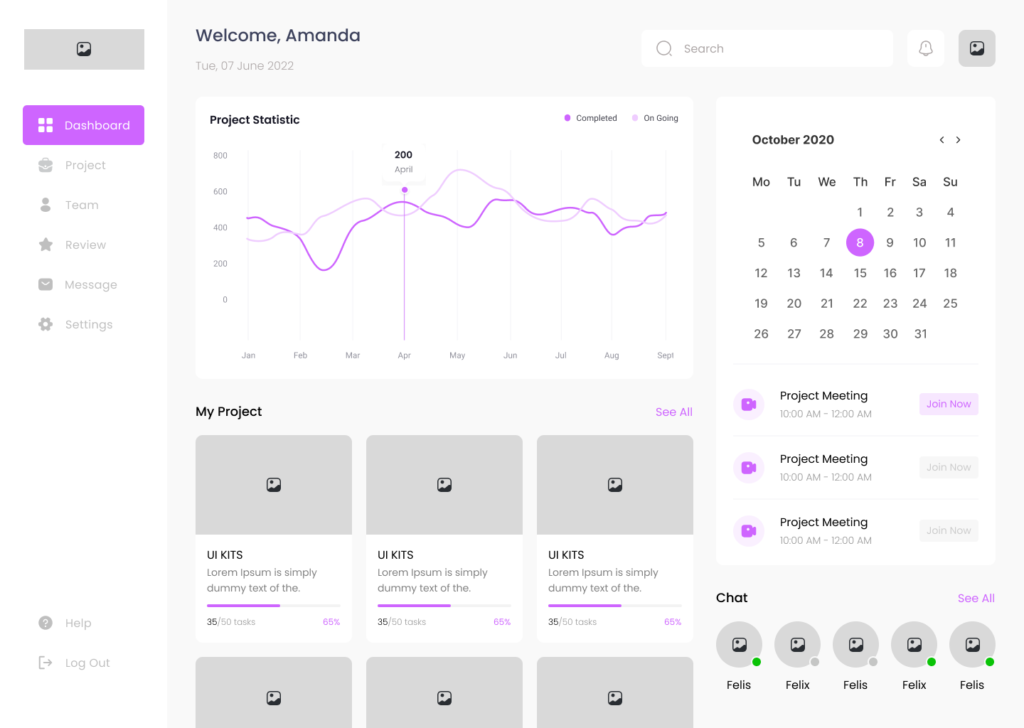Click the Help question mark icon

point(45,623)
